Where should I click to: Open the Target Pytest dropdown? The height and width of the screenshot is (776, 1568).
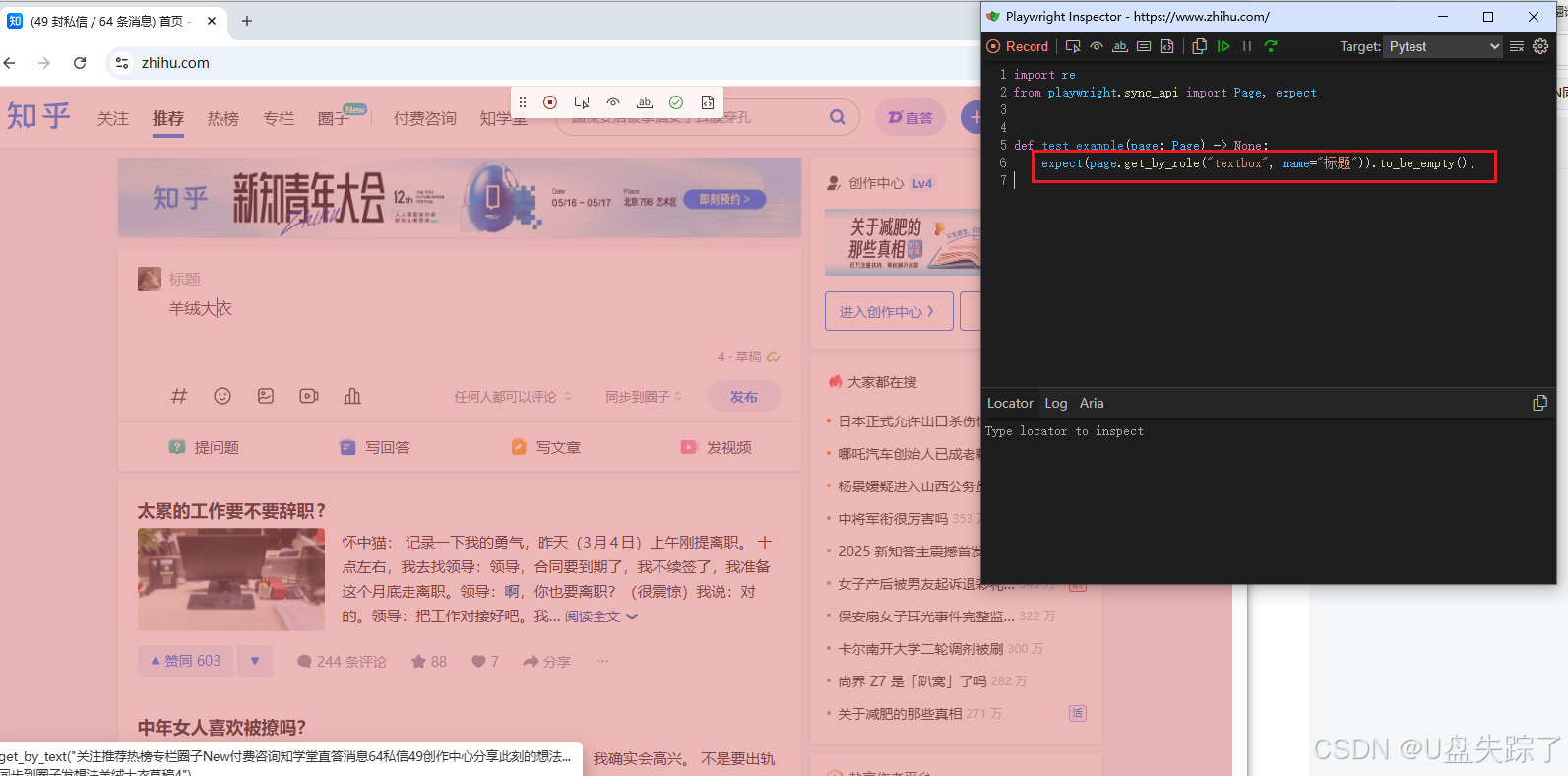click(x=1443, y=46)
